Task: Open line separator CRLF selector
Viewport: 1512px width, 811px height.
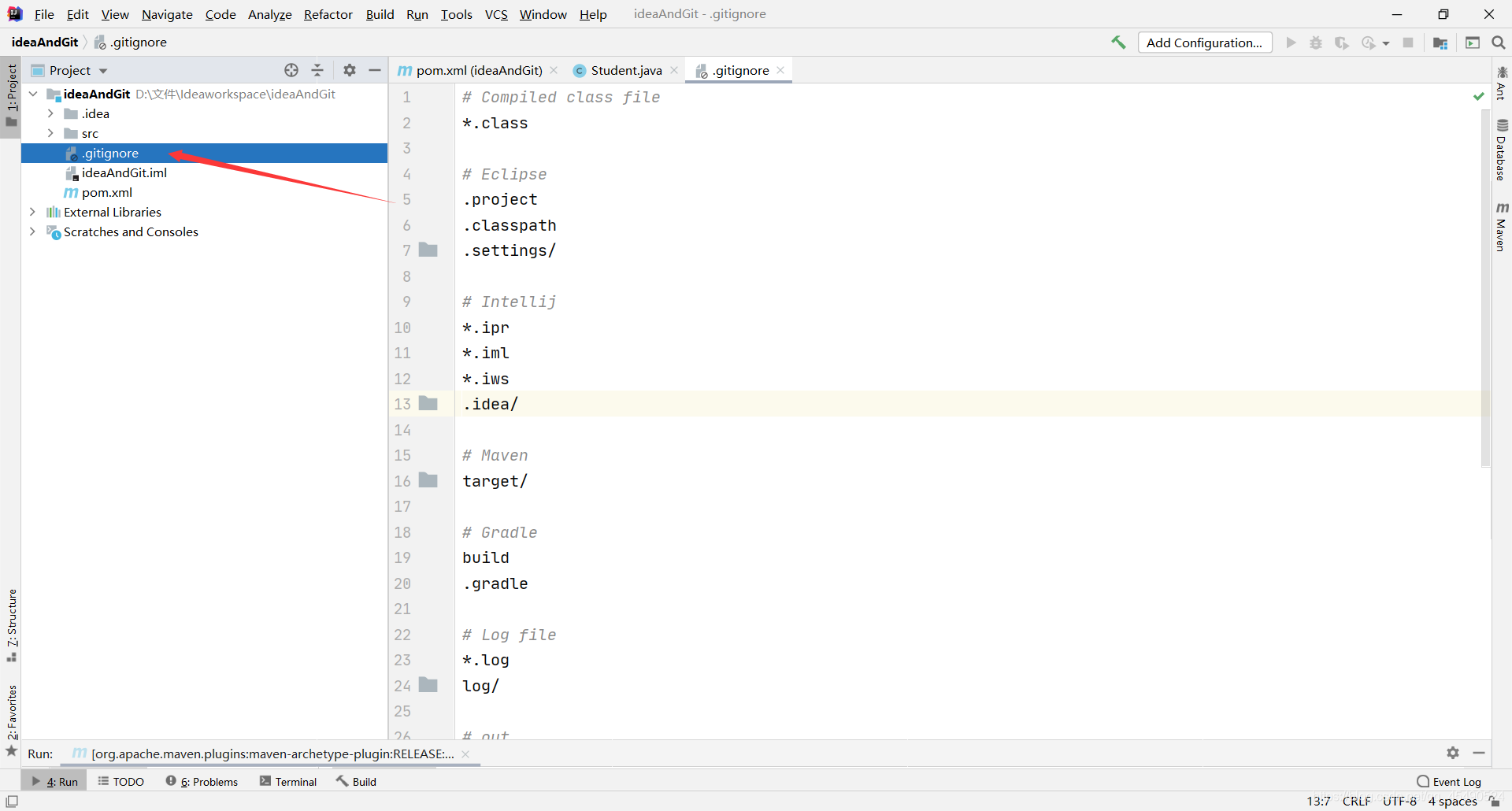Action: (x=1357, y=802)
